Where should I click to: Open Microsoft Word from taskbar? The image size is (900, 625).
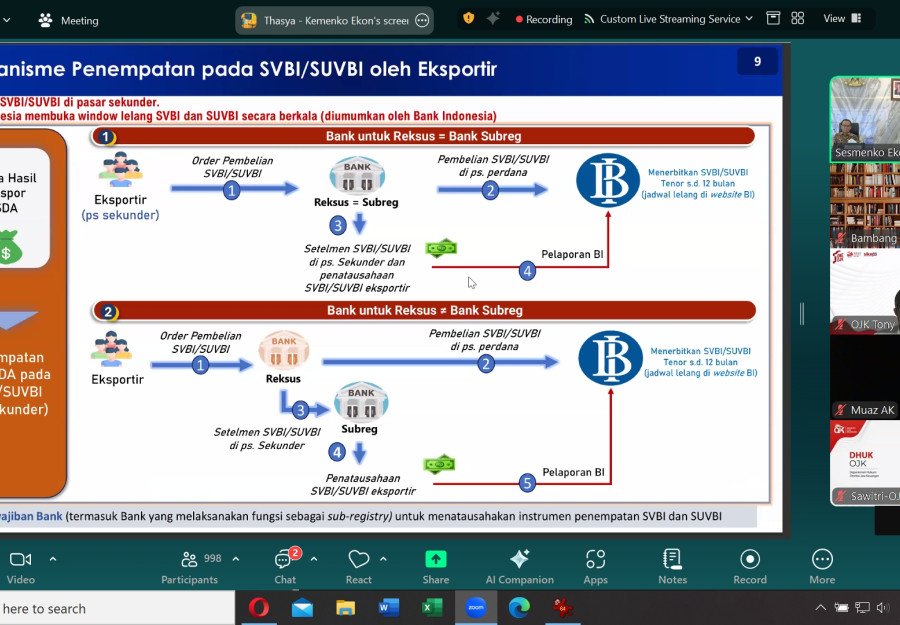tap(389, 607)
